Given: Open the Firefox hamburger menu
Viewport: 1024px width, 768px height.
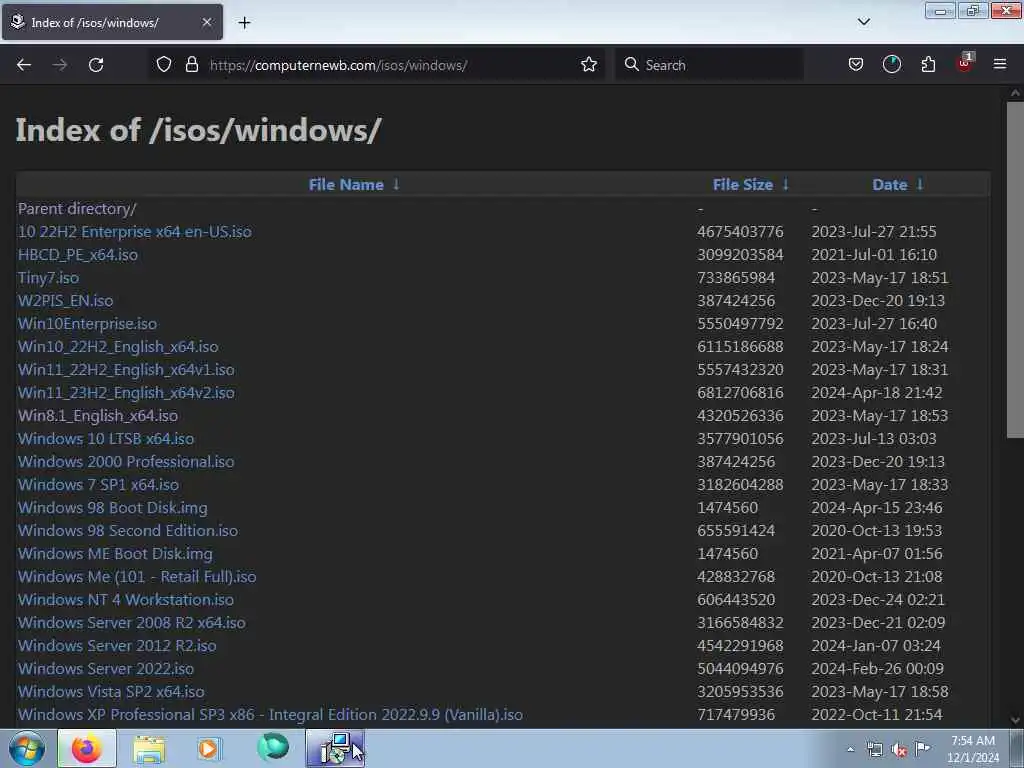Looking at the screenshot, I should pos(1000,64).
